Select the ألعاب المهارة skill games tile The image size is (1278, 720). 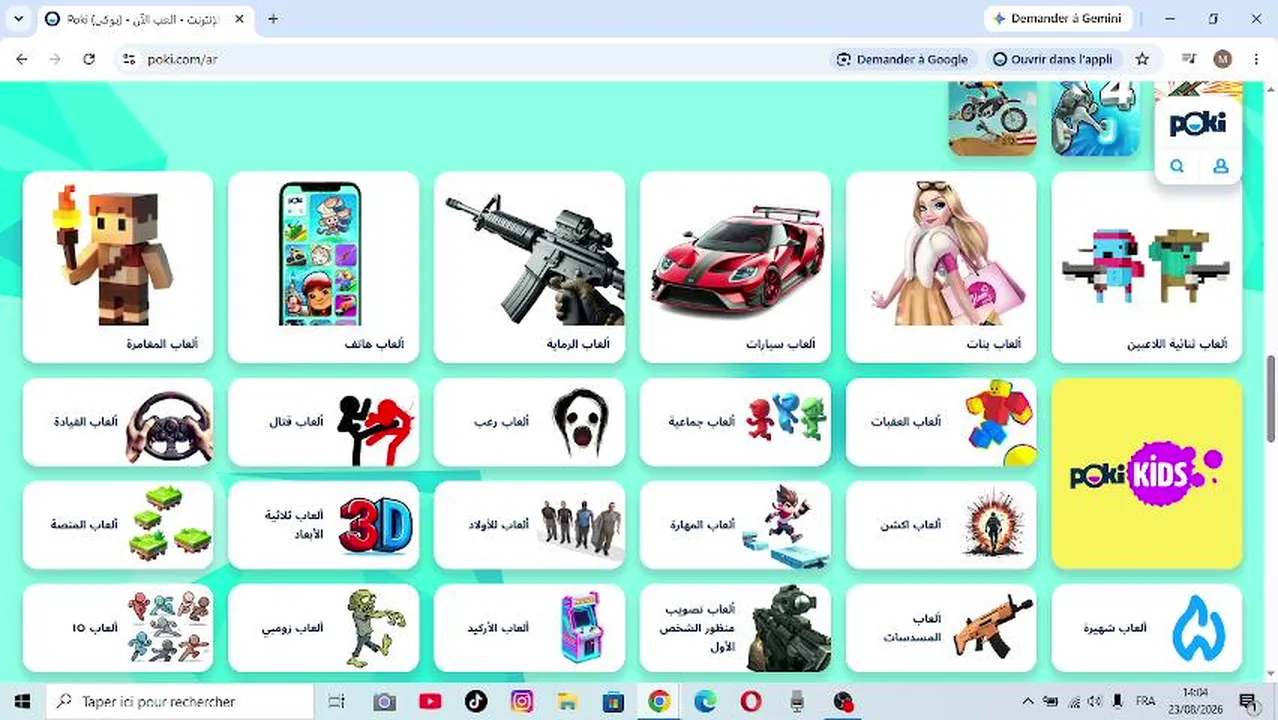click(x=735, y=525)
